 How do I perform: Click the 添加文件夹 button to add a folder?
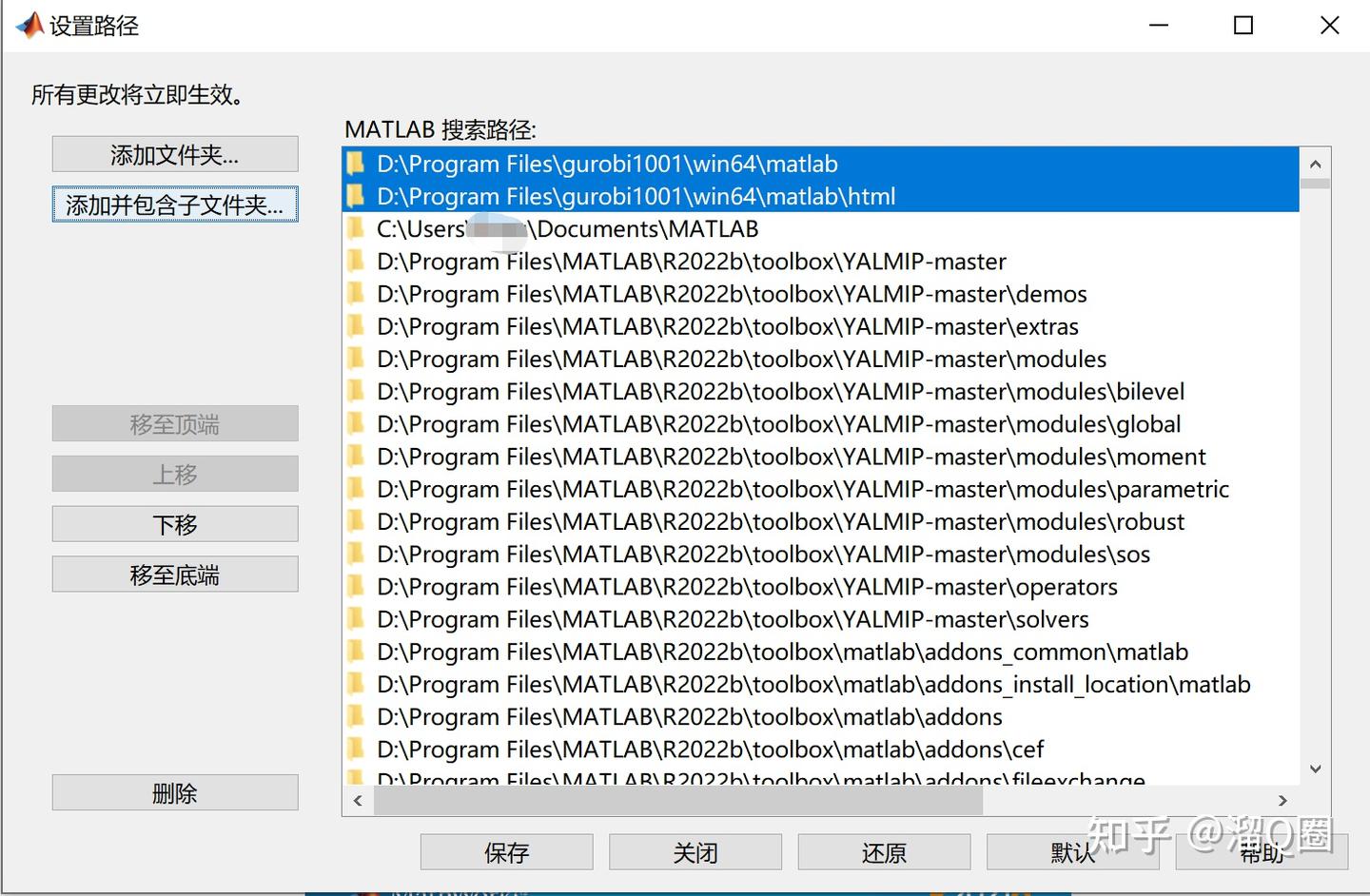coord(175,153)
